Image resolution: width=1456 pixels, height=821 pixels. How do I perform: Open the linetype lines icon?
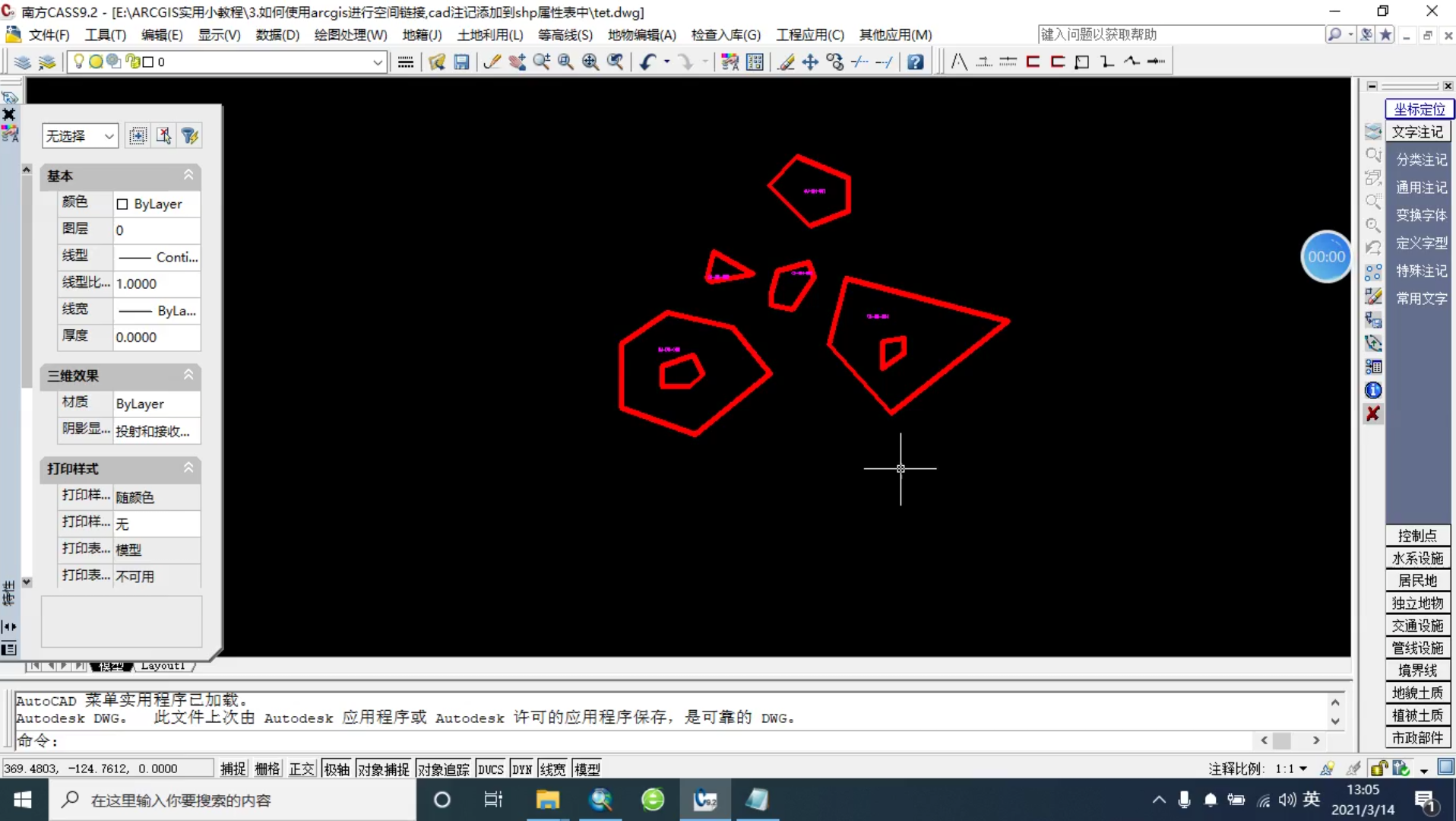[x=406, y=62]
